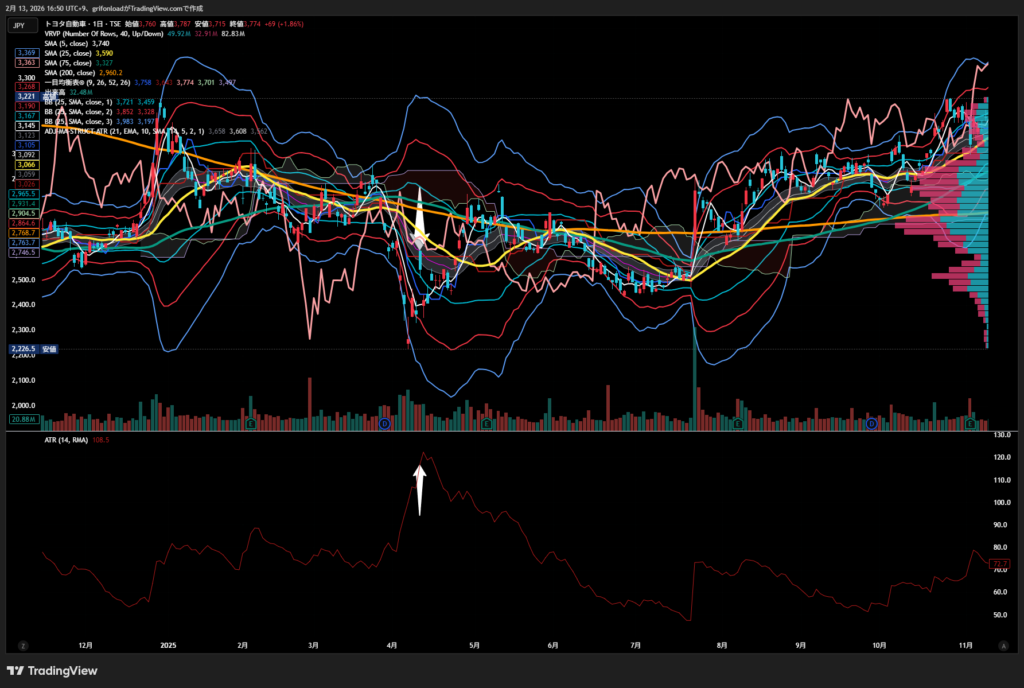
Task: Click the rightmost earnings 'E' marker near November
Action: tap(972, 424)
